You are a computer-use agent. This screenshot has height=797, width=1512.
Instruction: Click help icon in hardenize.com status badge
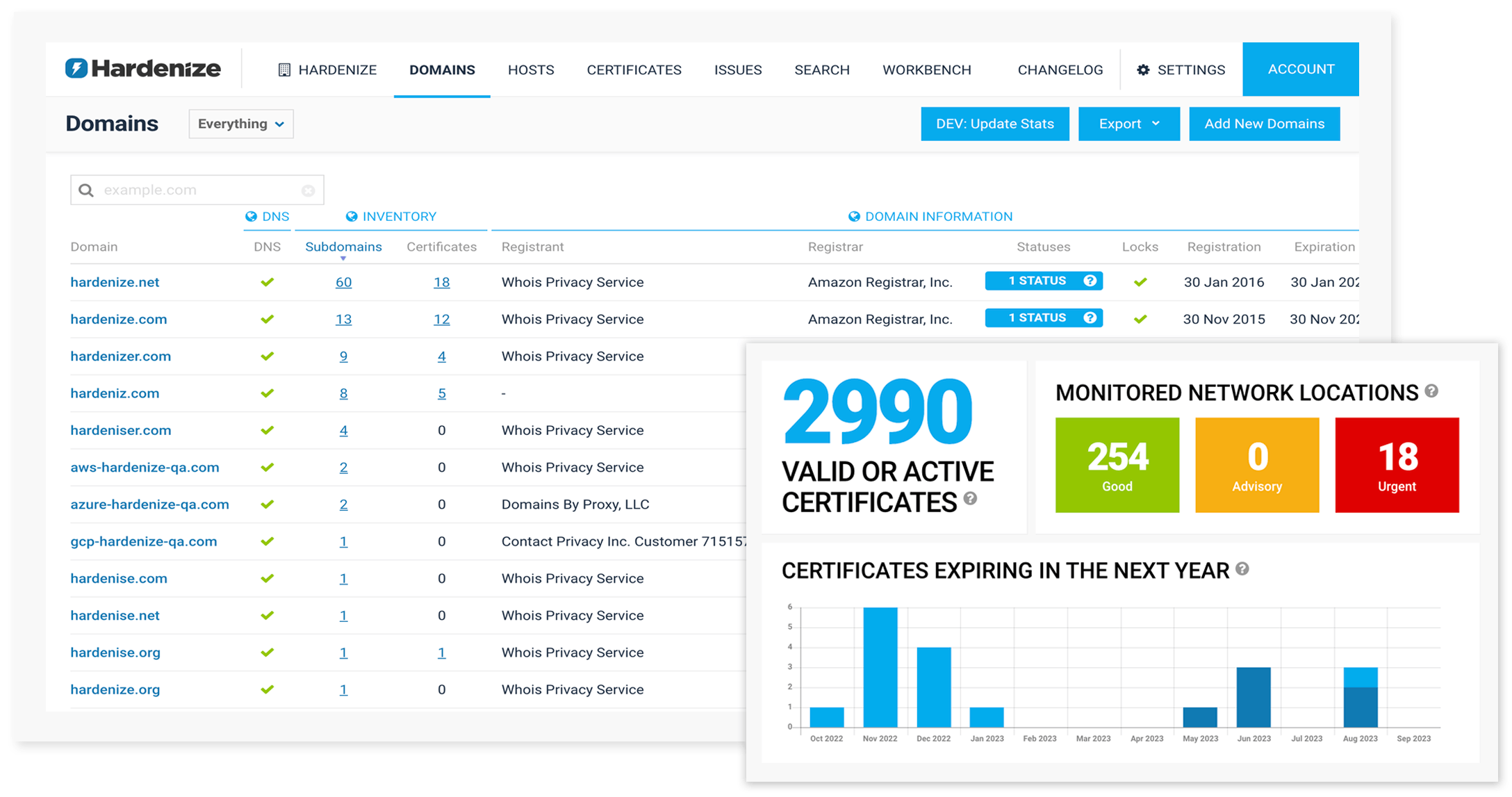(x=1090, y=318)
